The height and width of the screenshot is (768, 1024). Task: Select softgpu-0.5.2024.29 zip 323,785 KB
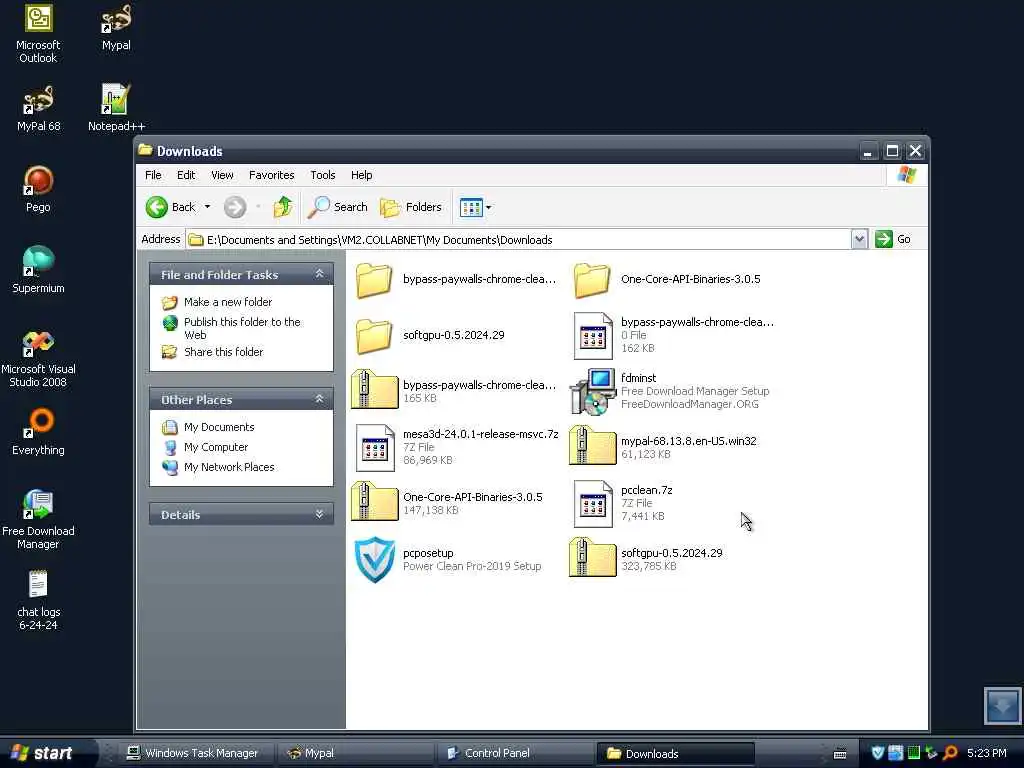pyautogui.click(x=647, y=559)
